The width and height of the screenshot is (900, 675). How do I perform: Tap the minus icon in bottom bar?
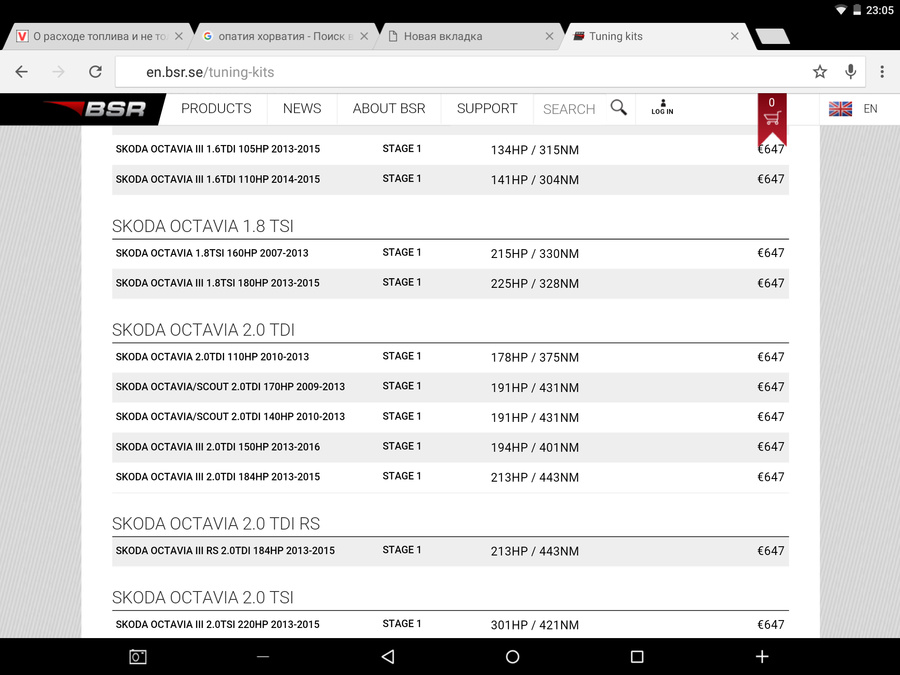[263, 657]
